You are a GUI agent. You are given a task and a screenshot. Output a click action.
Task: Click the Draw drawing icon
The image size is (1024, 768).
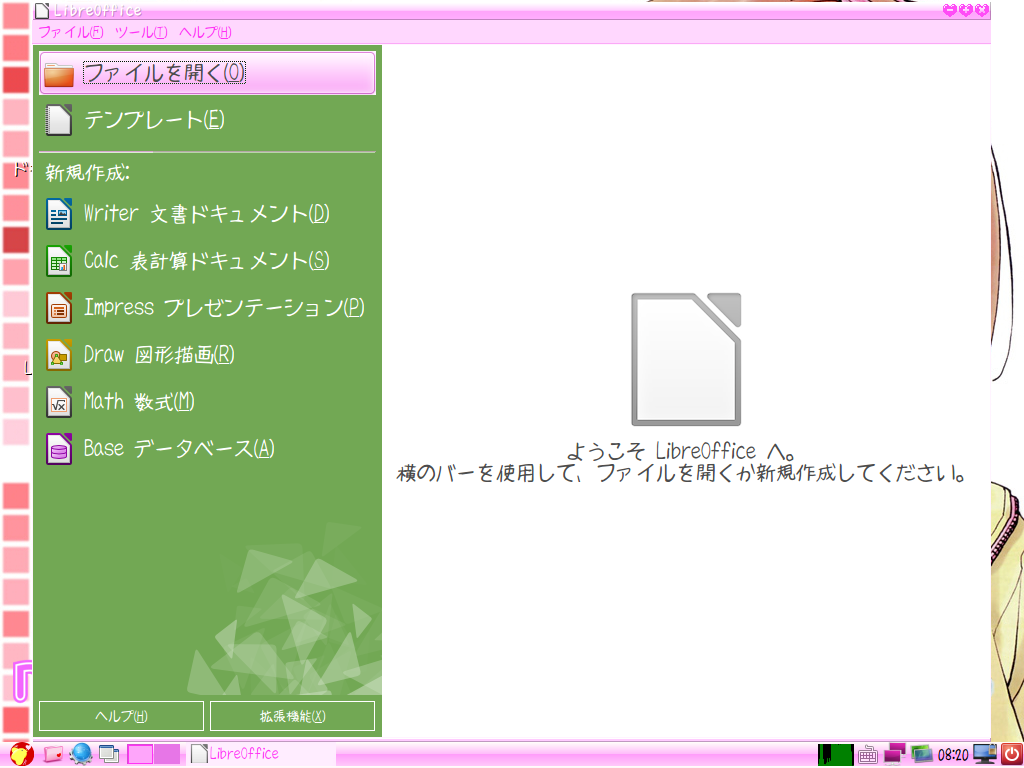59,355
